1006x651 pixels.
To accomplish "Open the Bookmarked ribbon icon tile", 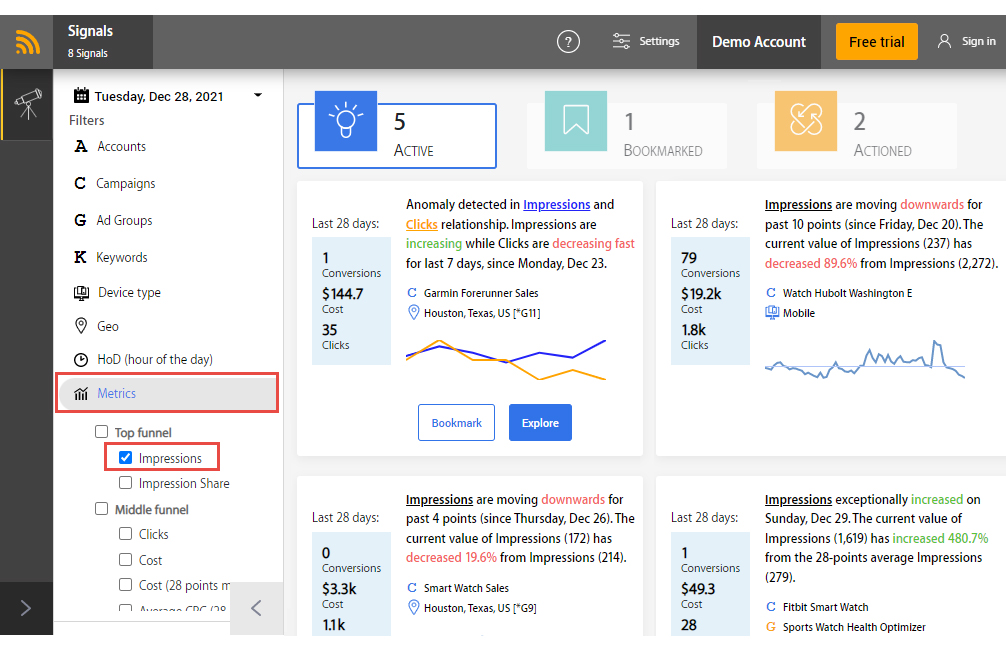I will [575, 121].
